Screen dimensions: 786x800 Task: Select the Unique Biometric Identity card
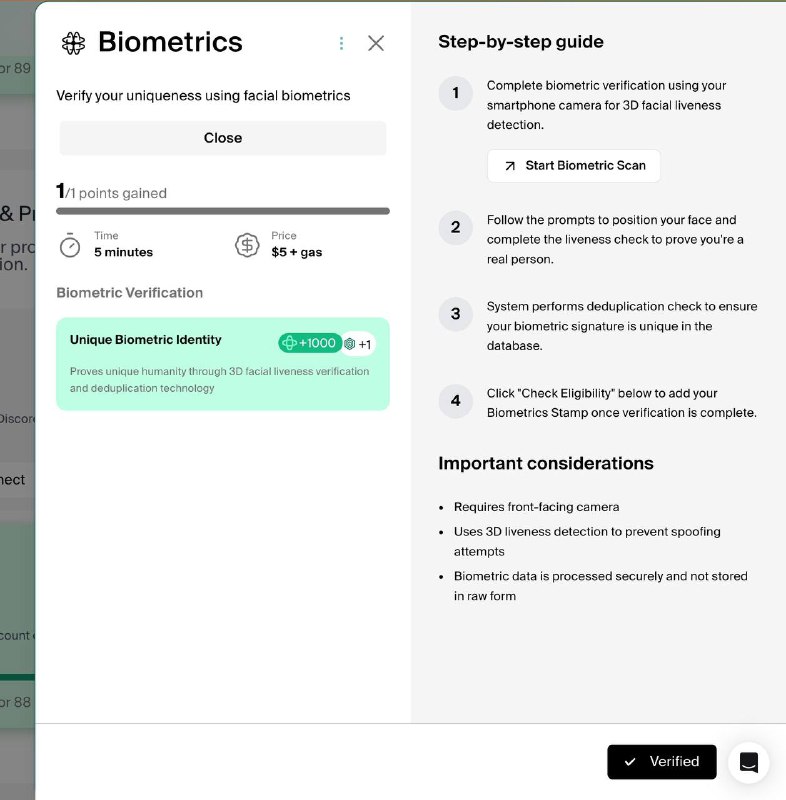[223, 364]
